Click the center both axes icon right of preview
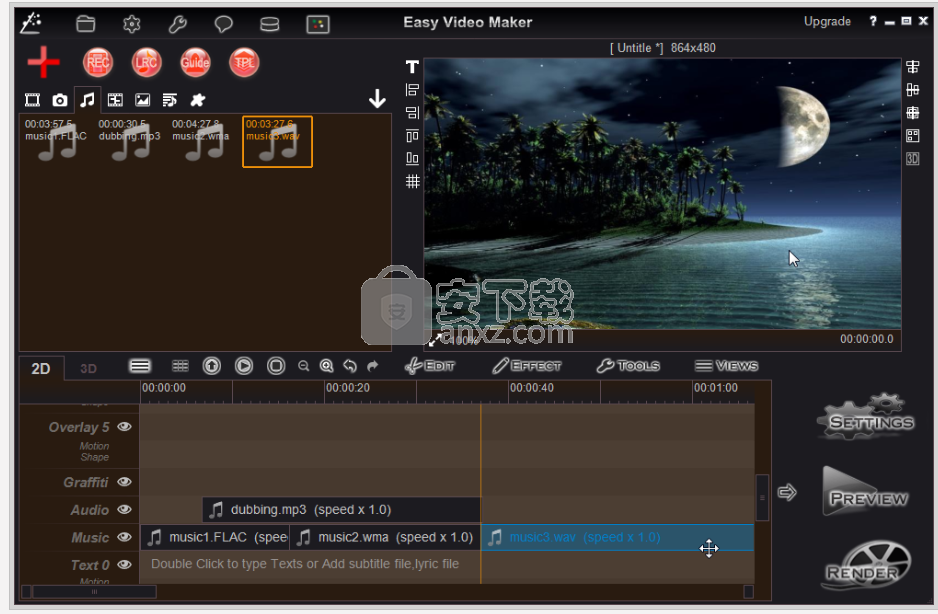The image size is (938, 614). [913, 113]
